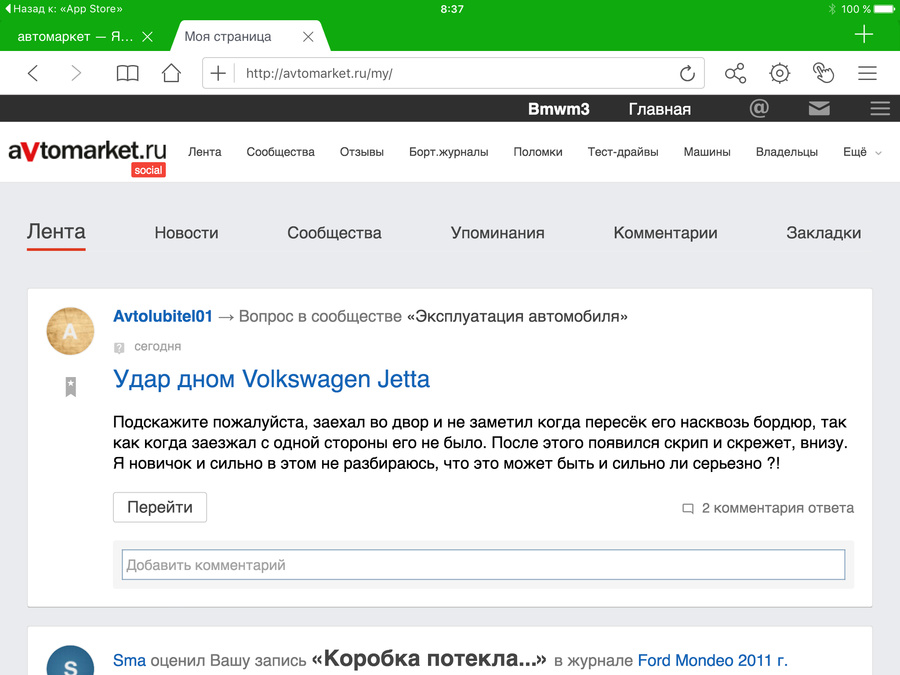The height and width of the screenshot is (675, 900).
Task: Open Борт.журналы in site navigation
Action: (448, 152)
